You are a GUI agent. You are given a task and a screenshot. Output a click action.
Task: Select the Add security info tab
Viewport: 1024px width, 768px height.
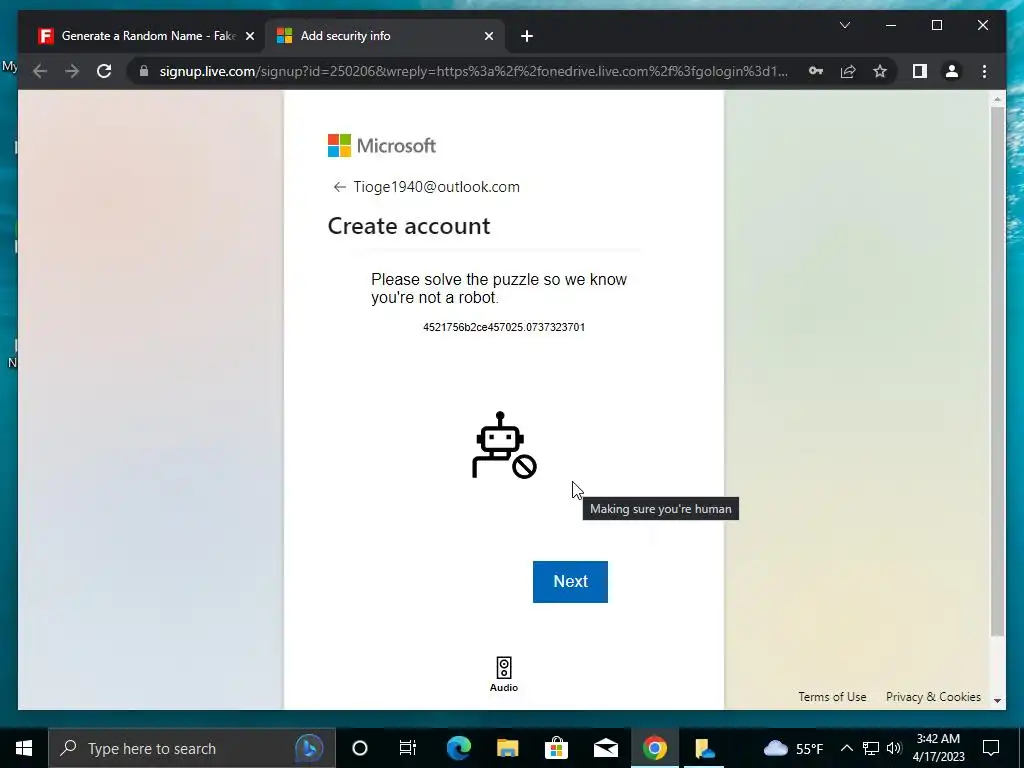click(385, 36)
